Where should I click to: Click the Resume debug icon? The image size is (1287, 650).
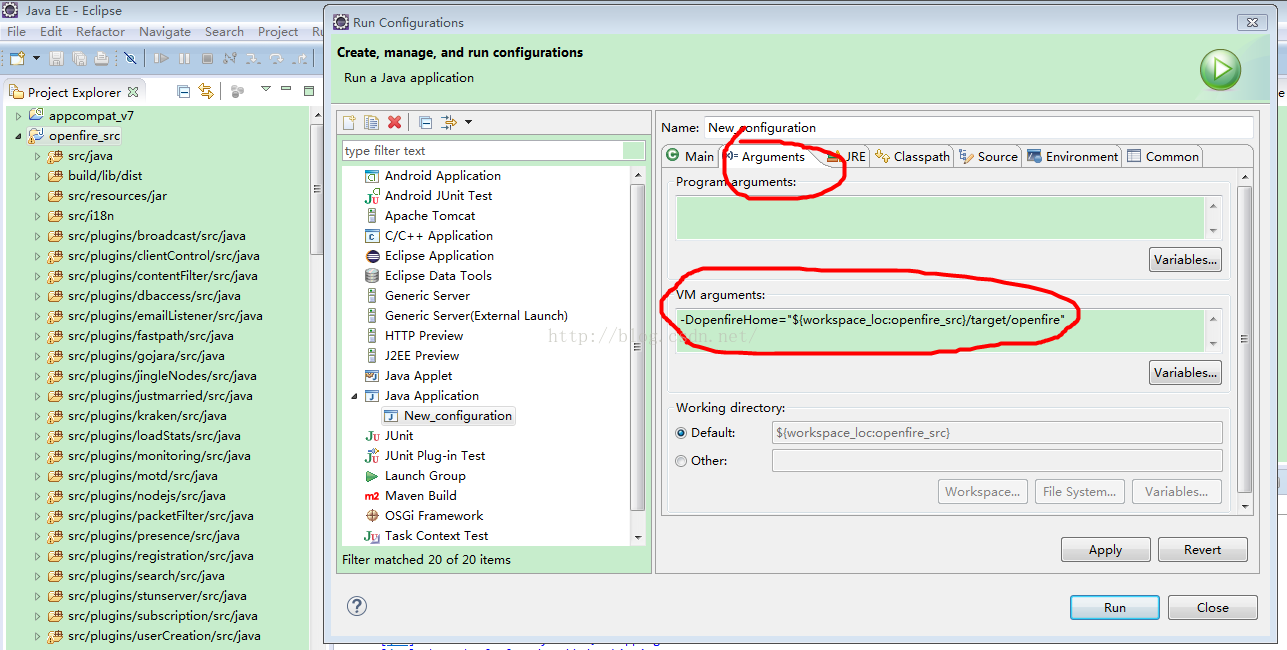[x=160, y=59]
